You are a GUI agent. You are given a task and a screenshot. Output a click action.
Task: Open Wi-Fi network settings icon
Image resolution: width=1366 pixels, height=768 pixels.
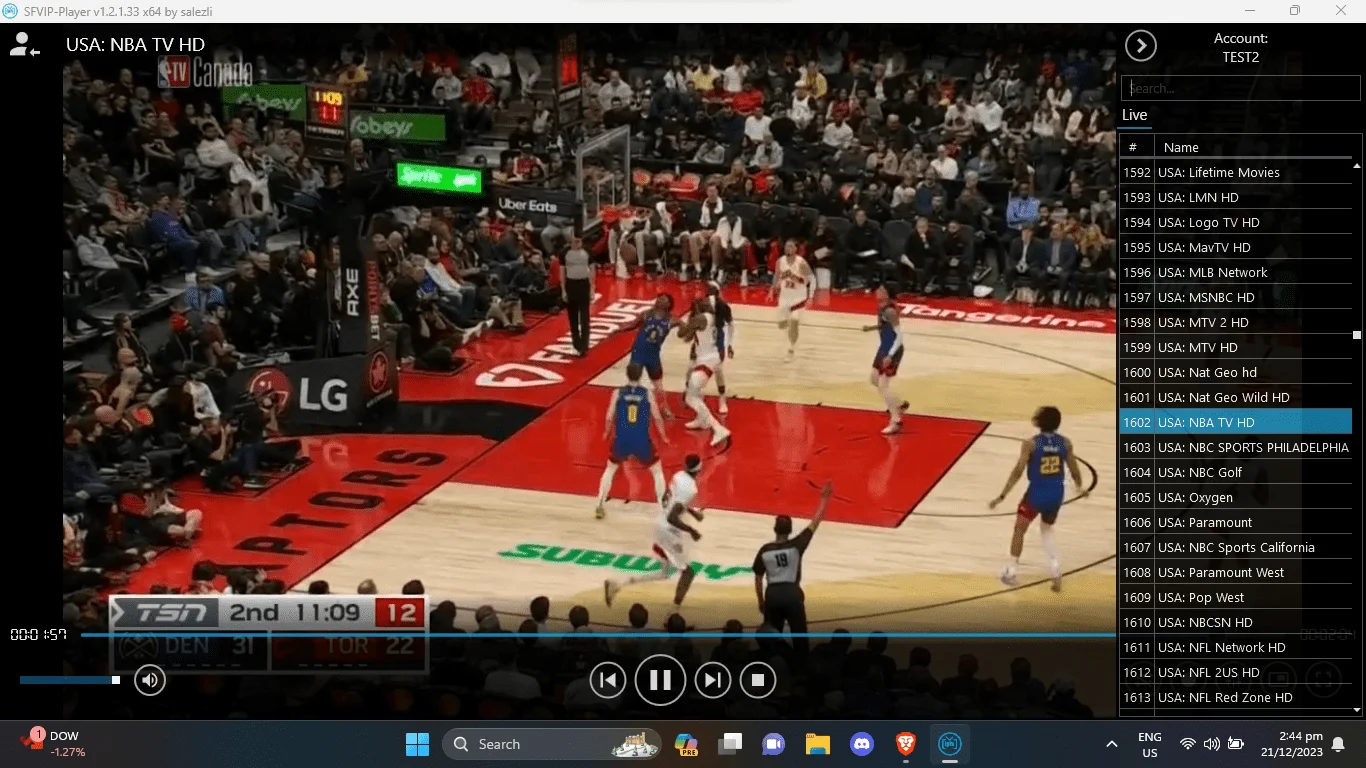1188,744
